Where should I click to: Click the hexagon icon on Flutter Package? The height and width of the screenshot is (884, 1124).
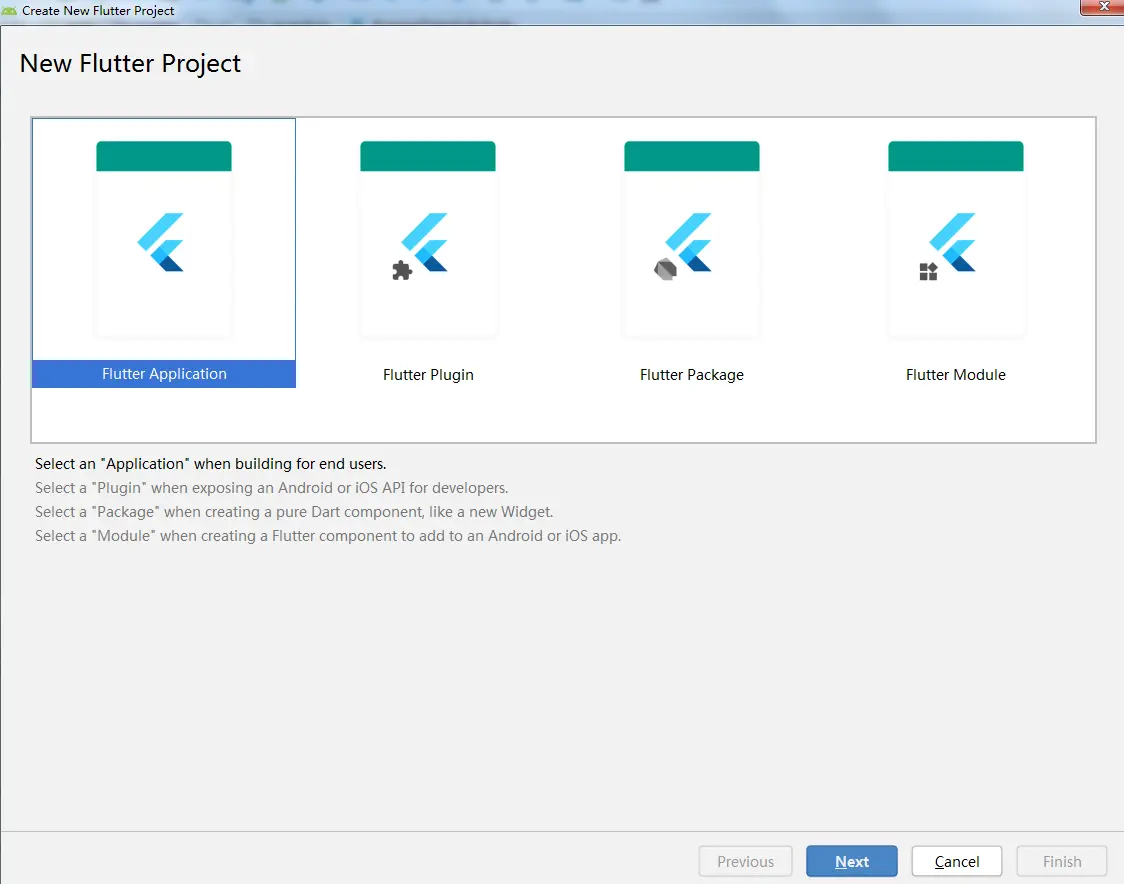(665, 270)
